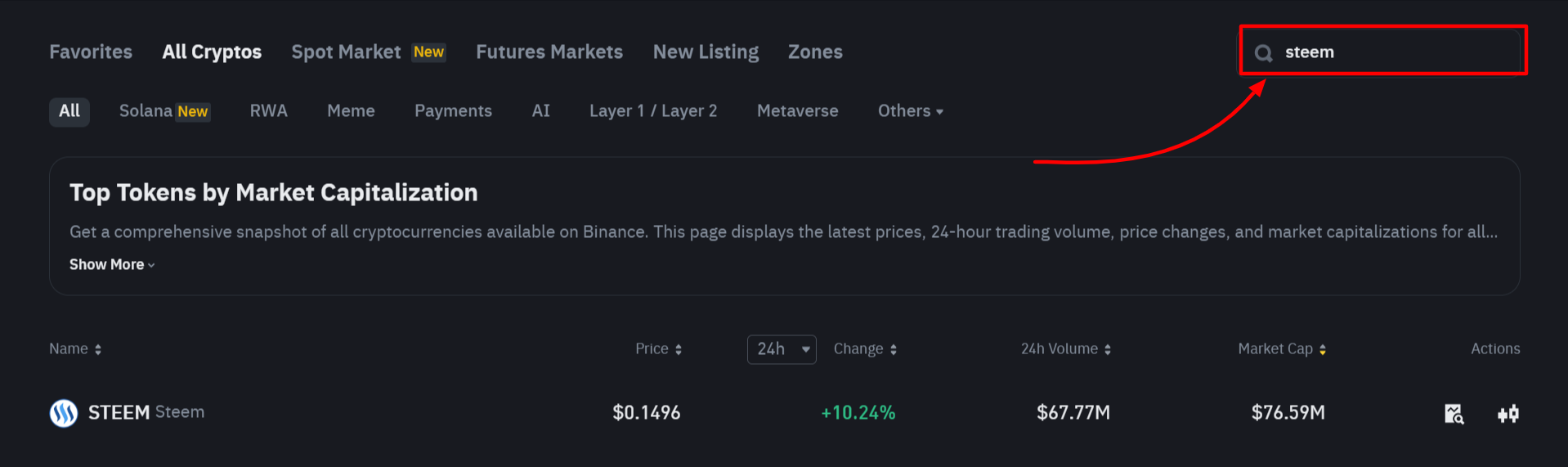The height and width of the screenshot is (467, 1568).
Task: Sort by Change column arrows
Action: (894, 349)
